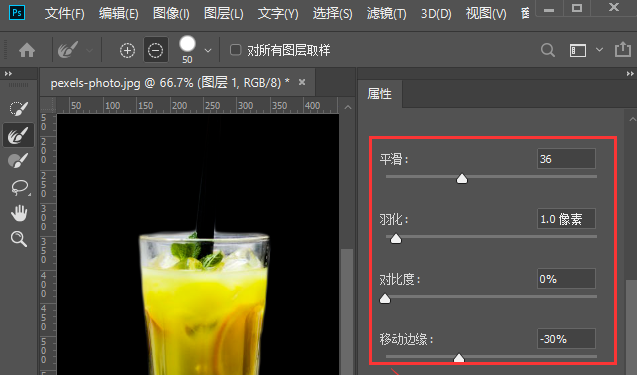Click the share export icon
This screenshot has width=637, height=375.
[x=622, y=50]
